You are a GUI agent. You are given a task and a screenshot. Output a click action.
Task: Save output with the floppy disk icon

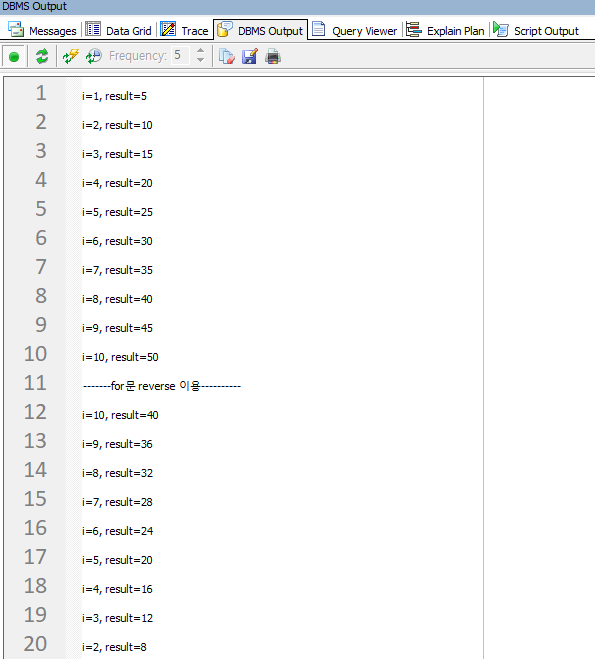tap(250, 56)
